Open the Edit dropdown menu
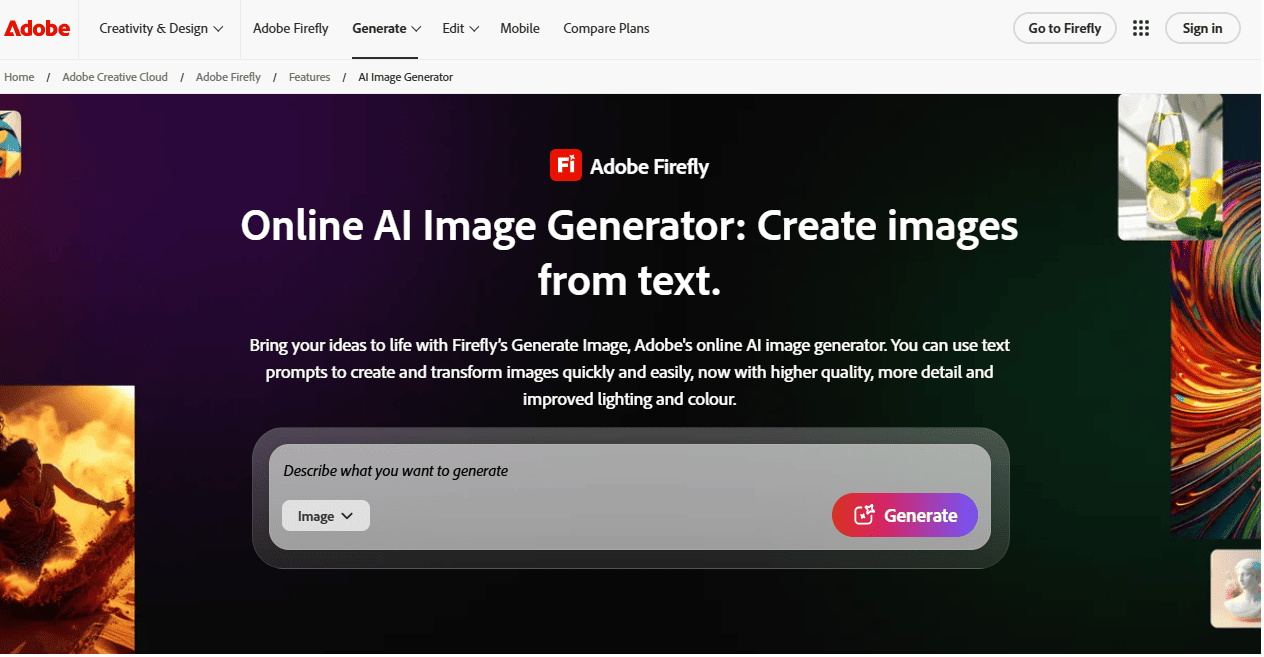This screenshot has height=657, width=1264. 461,28
